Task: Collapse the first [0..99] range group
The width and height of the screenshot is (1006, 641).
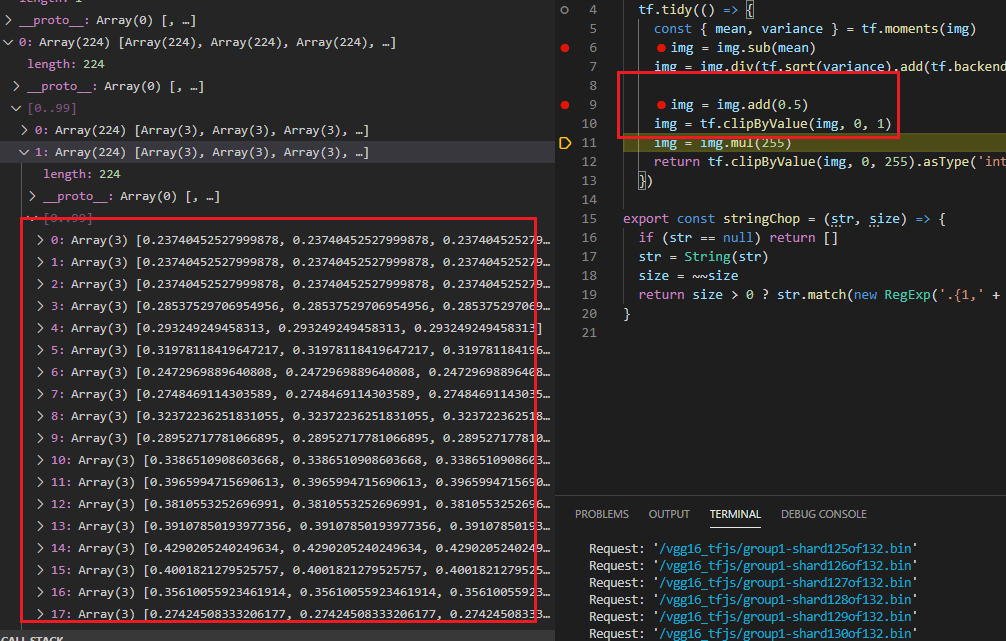Action: [x=16, y=108]
